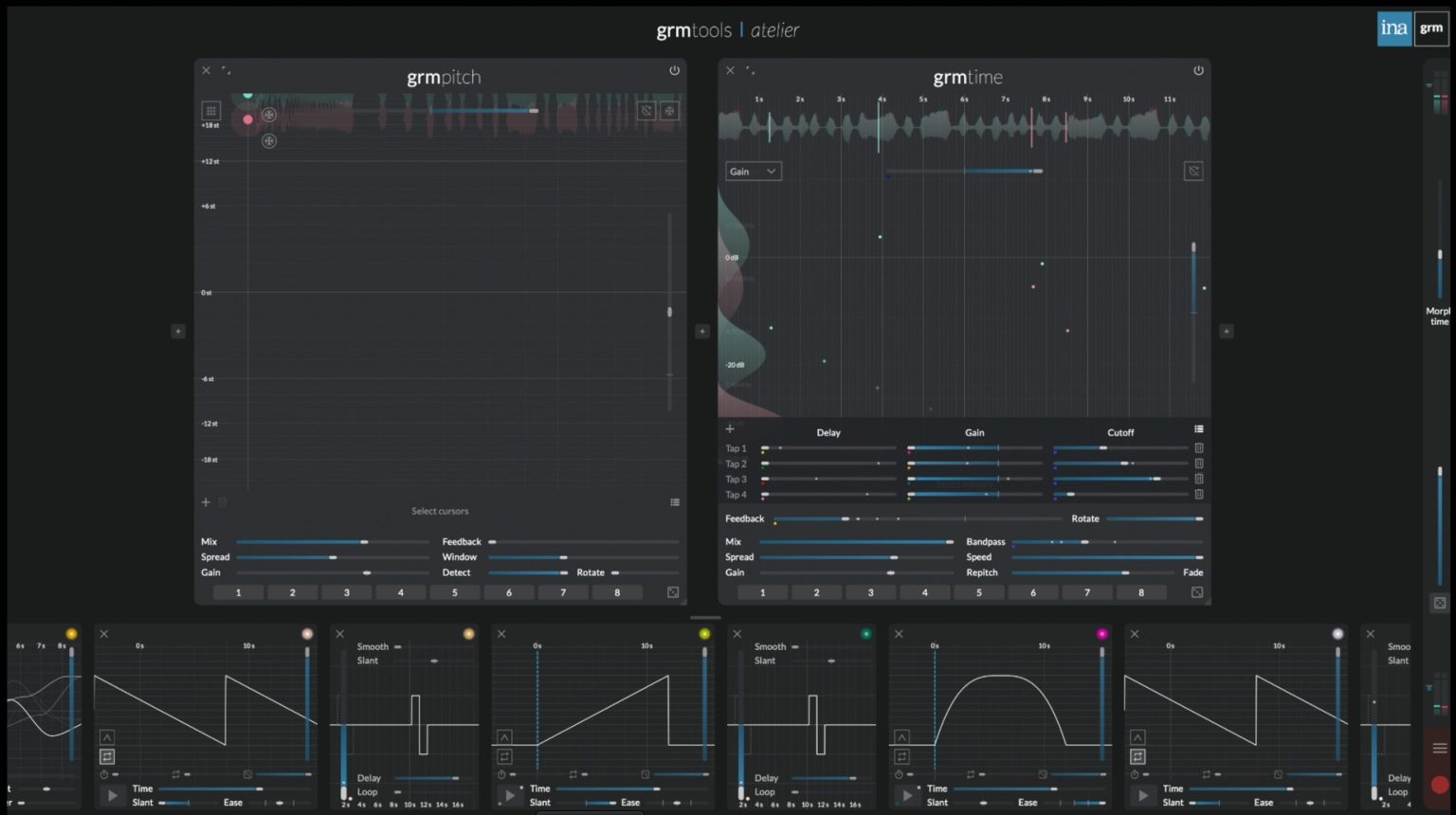The image size is (1456, 815).
Task: Select grmpitch preset 3
Action: 347,592
